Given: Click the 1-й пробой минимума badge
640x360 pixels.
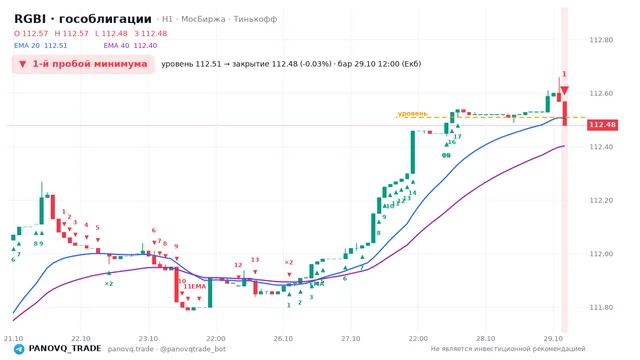Looking at the screenshot, I should pos(83,64).
